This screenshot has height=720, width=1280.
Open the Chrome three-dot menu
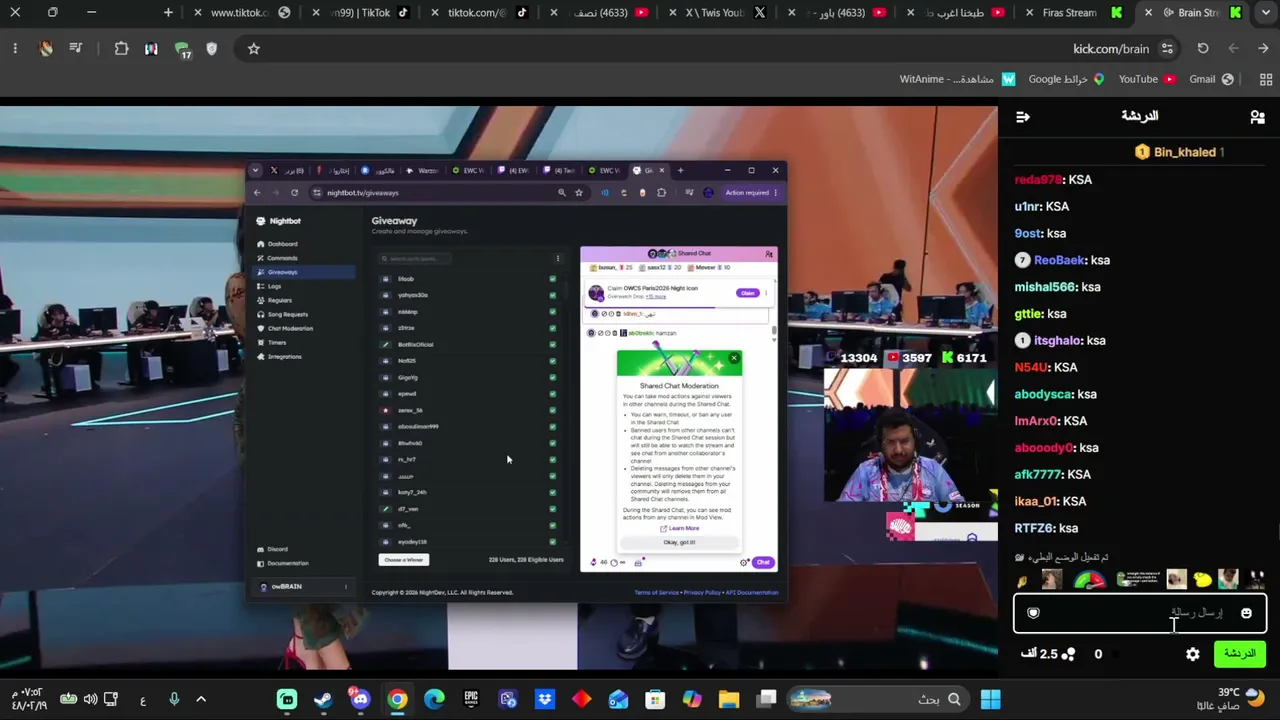point(15,48)
